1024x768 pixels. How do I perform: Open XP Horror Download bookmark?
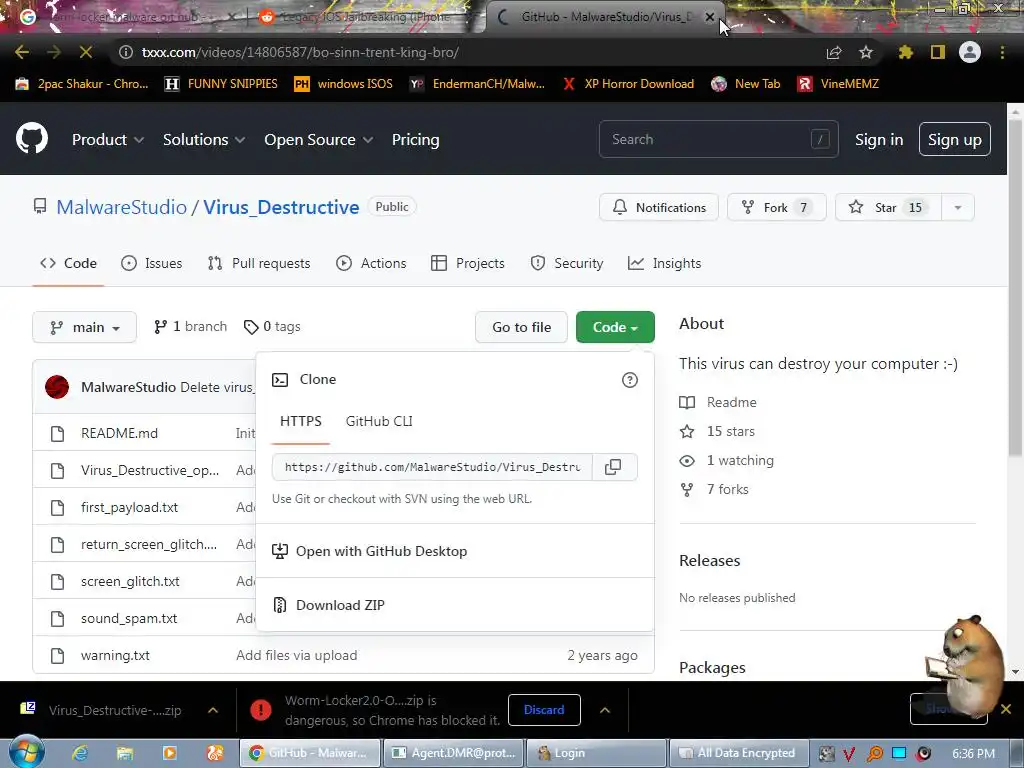[628, 84]
